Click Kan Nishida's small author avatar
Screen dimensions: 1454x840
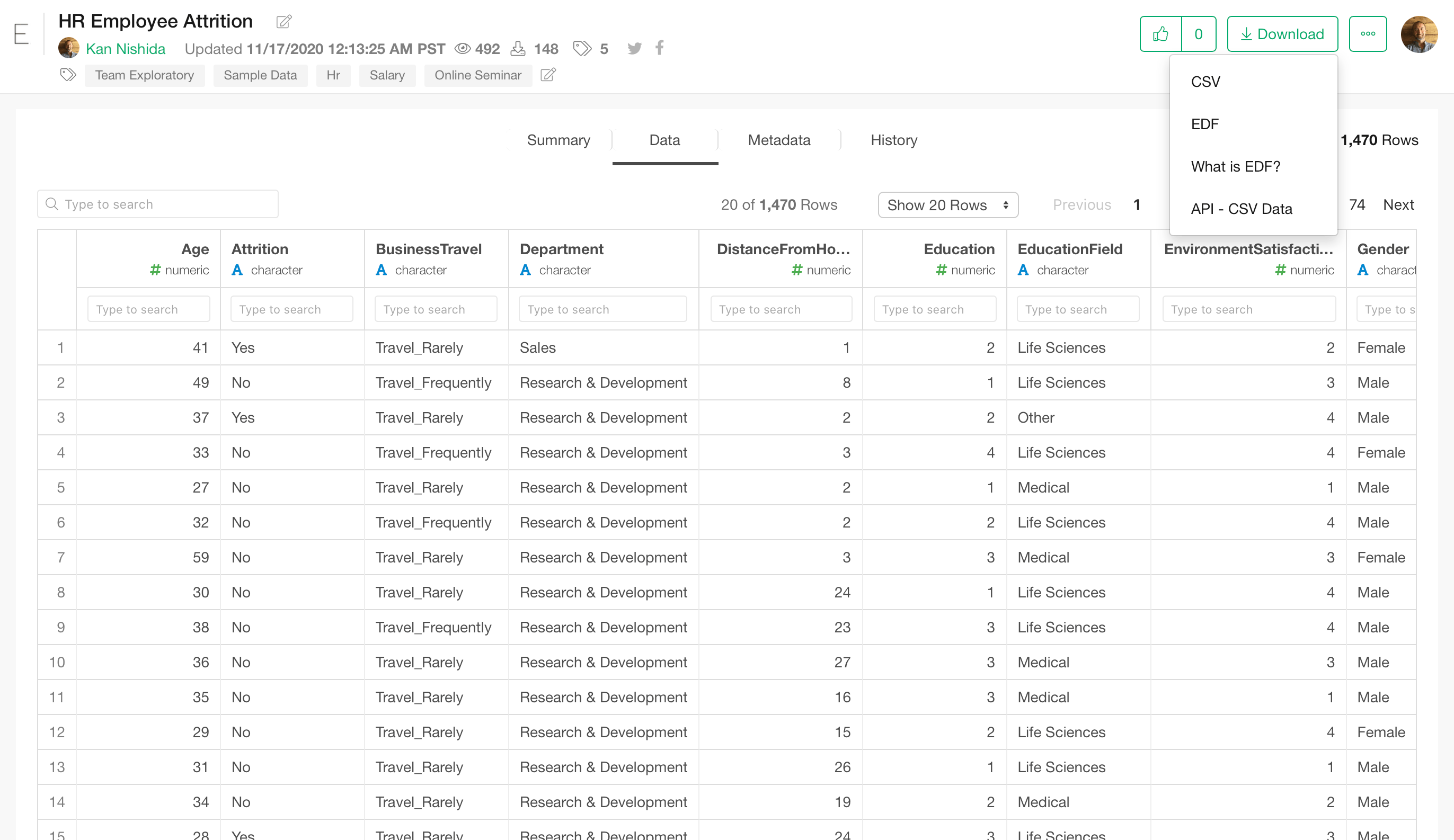(69, 48)
